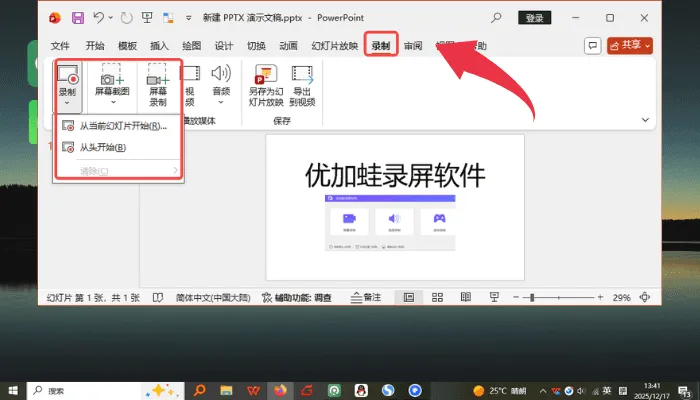The width and height of the screenshot is (700, 400).
Task: Switch to Reading view
Action: (466, 297)
